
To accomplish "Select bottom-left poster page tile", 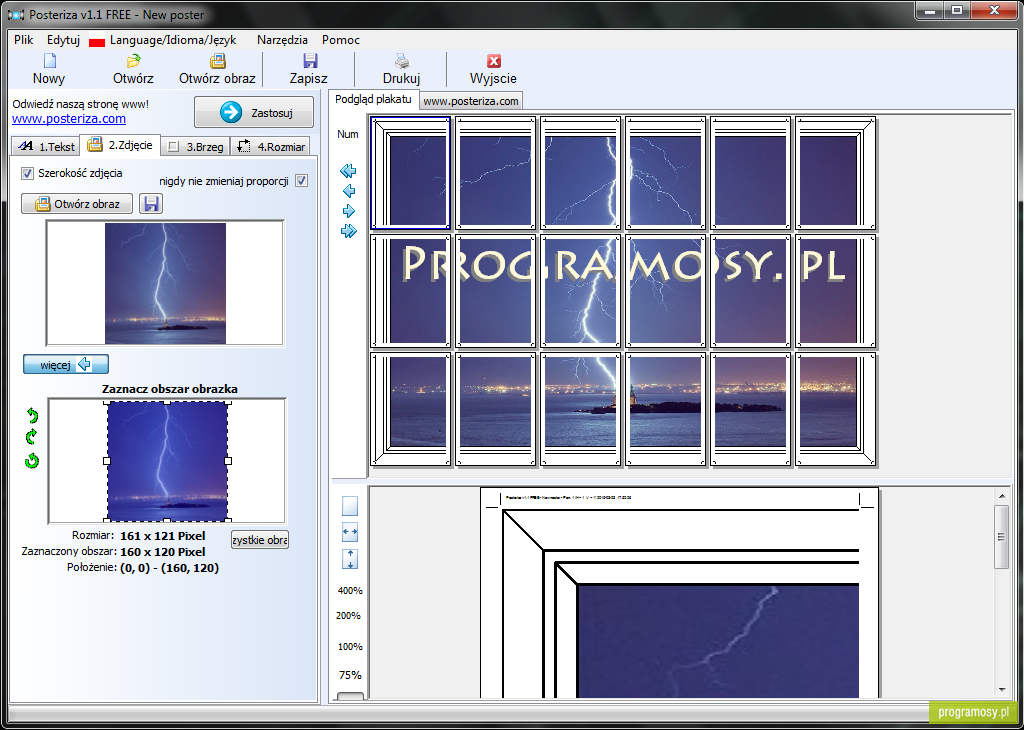I will [x=411, y=409].
